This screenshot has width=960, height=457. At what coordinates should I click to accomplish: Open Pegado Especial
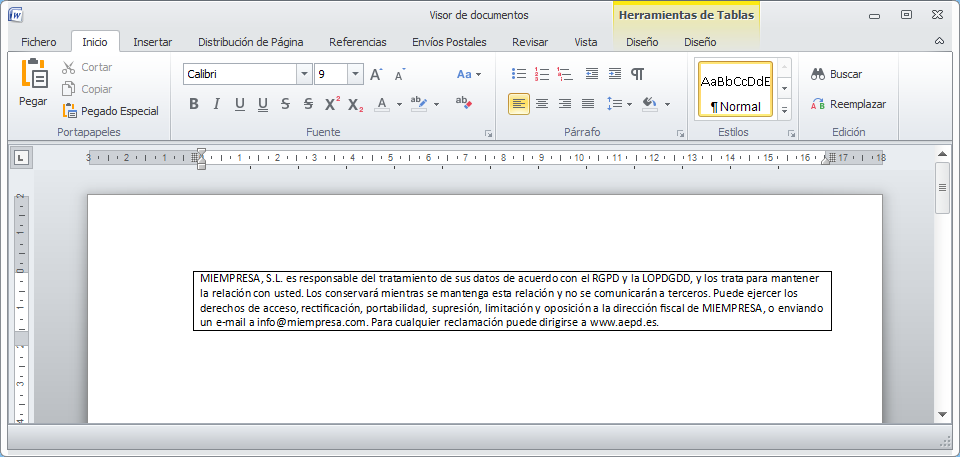(111, 111)
